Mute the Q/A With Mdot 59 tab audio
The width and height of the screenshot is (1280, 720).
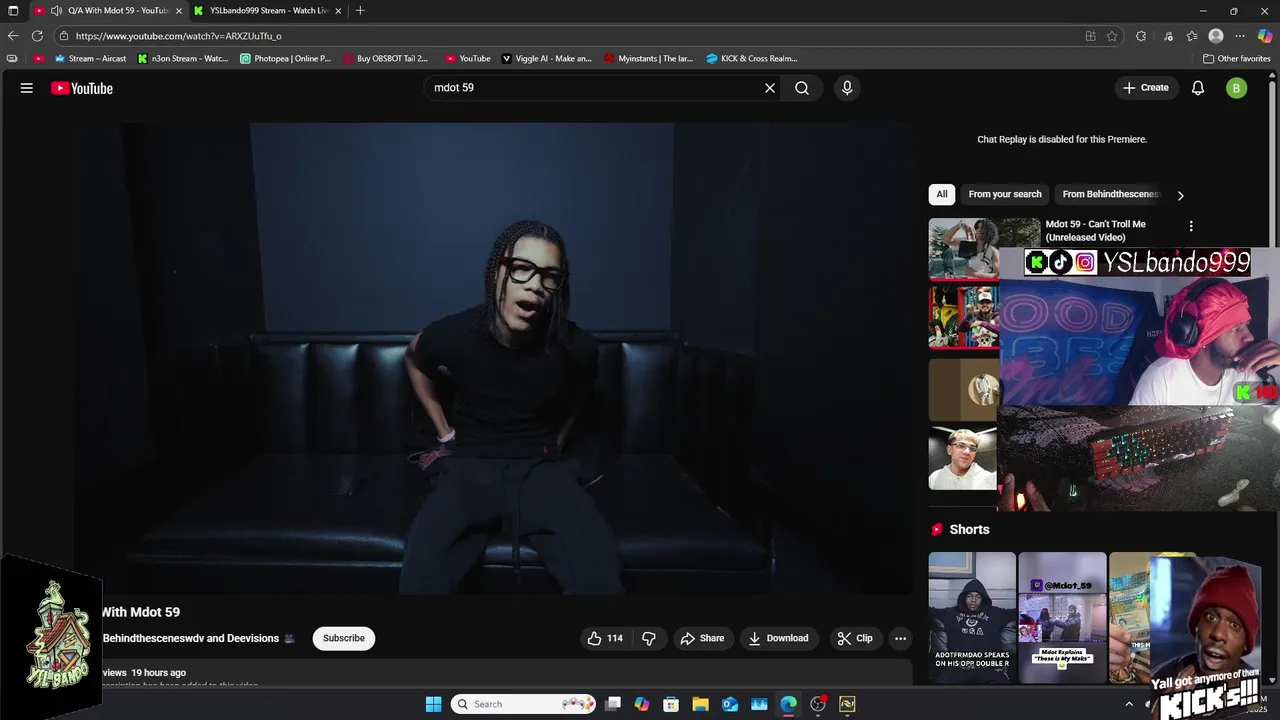[x=56, y=11]
